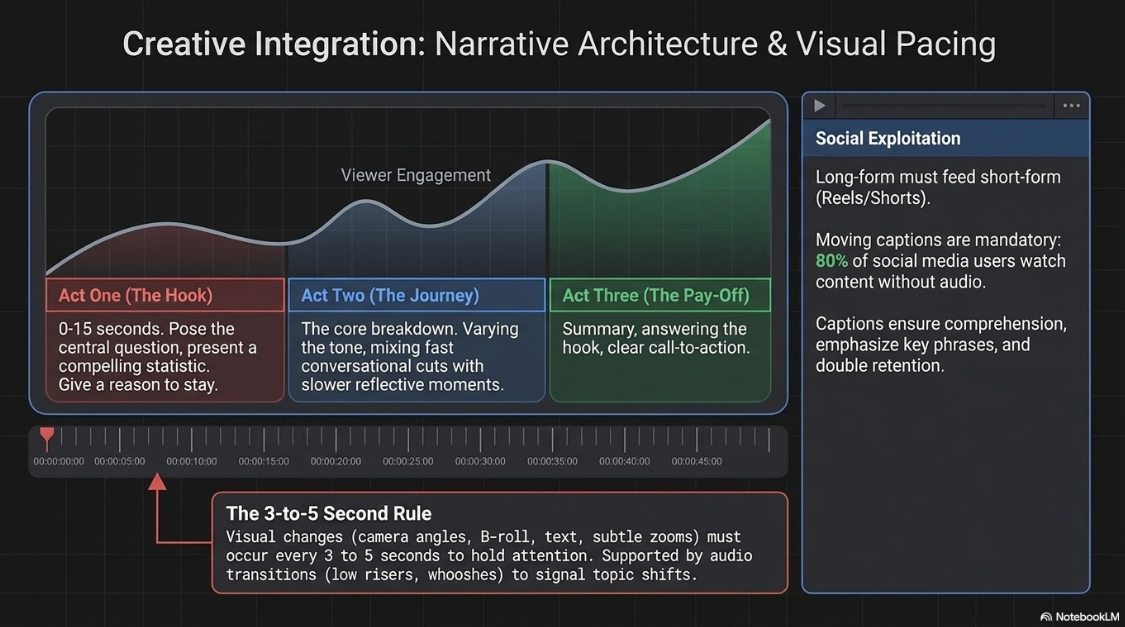1125x627 pixels.
Task: Click the Viewer Engagement chart label
Action: point(415,175)
